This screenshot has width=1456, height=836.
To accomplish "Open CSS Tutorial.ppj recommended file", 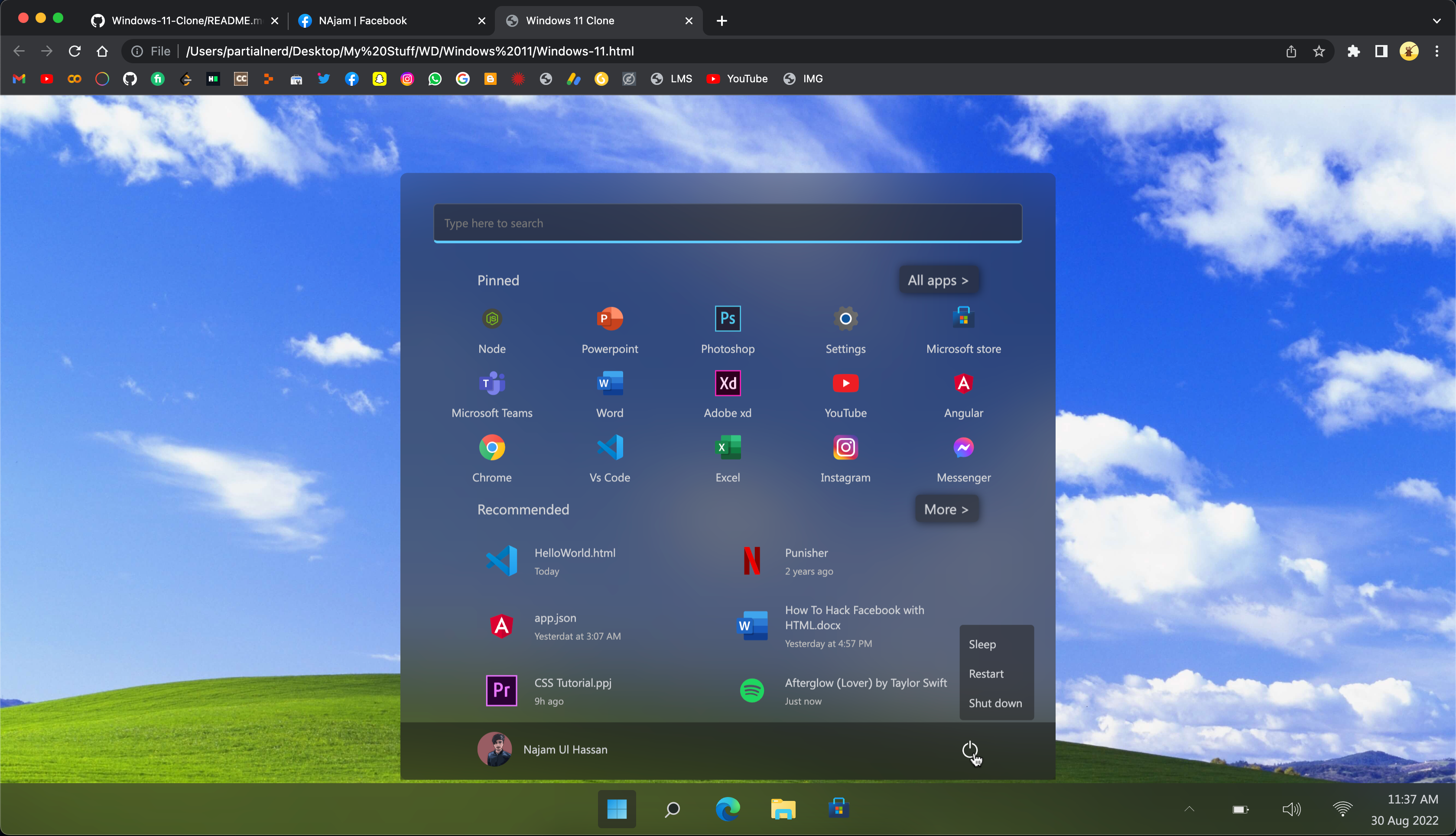I will click(x=549, y=691).
